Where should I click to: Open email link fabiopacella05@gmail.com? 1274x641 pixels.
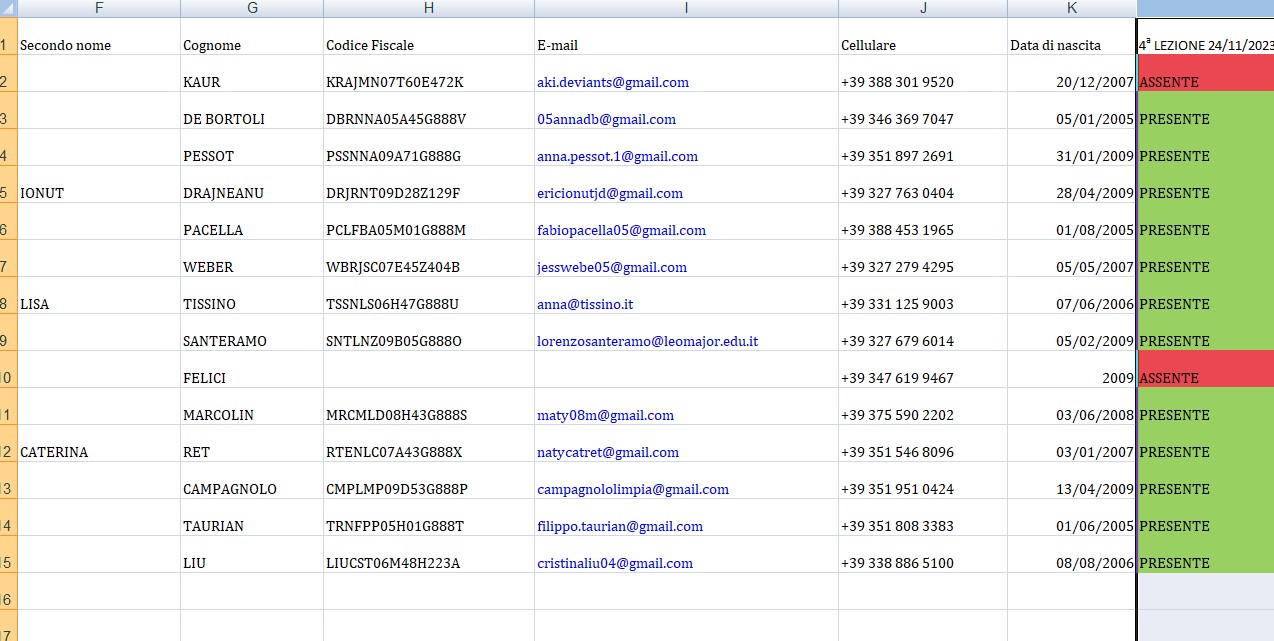pos(621,230)
